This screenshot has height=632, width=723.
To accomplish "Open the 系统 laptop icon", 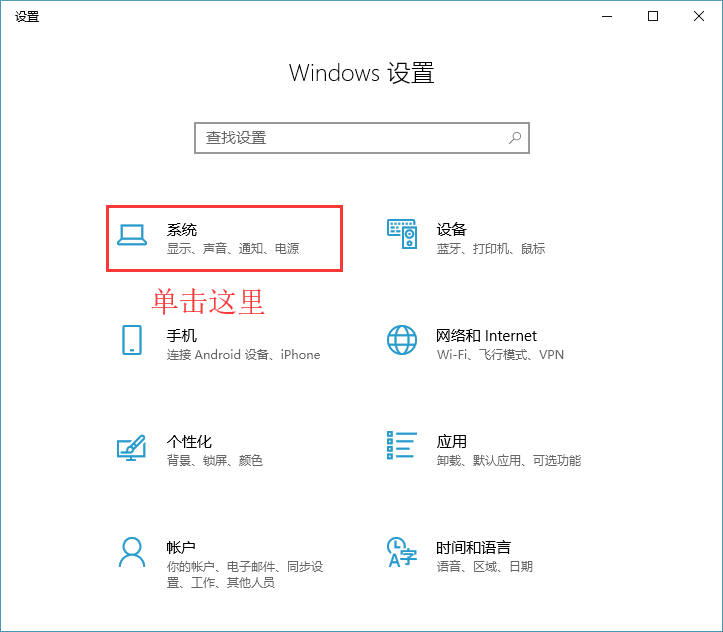I will [132, 236].
